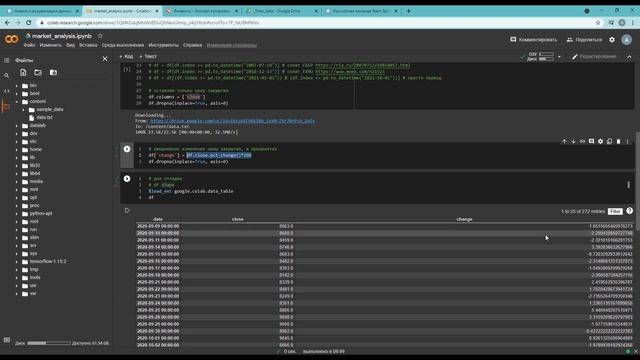Select the data.txt file
Viewport: 640px width, 360px height.
pyautogui.click(x=44, y=118)
